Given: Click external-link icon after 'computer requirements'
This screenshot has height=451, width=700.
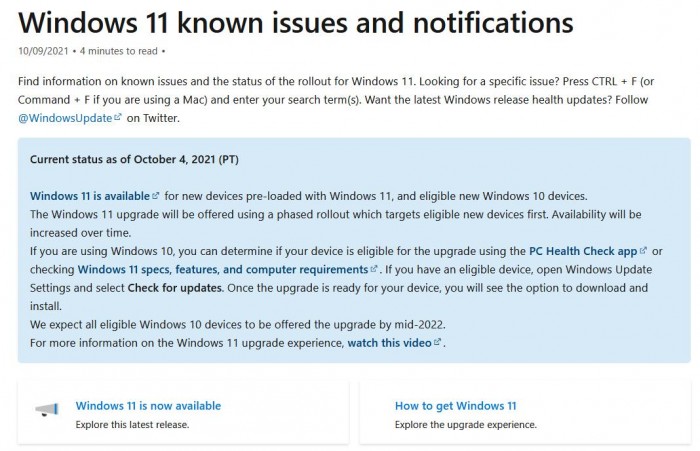Looking at the screenshot, I should point(374,270).
